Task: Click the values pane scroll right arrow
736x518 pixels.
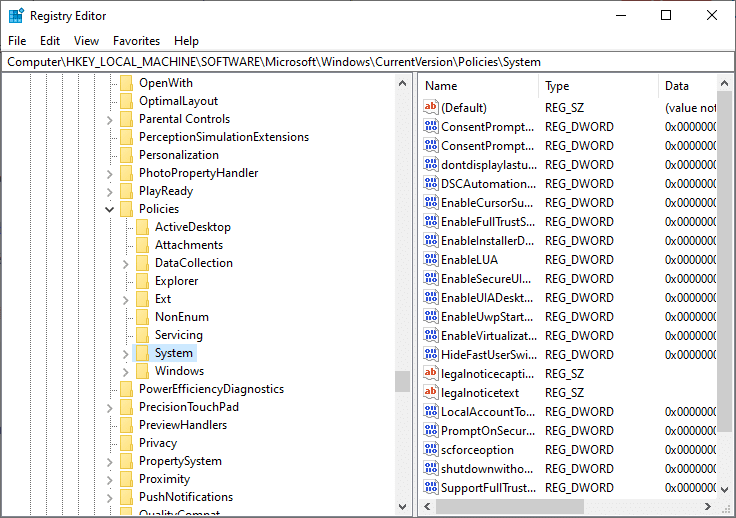Action: [707, 506]
